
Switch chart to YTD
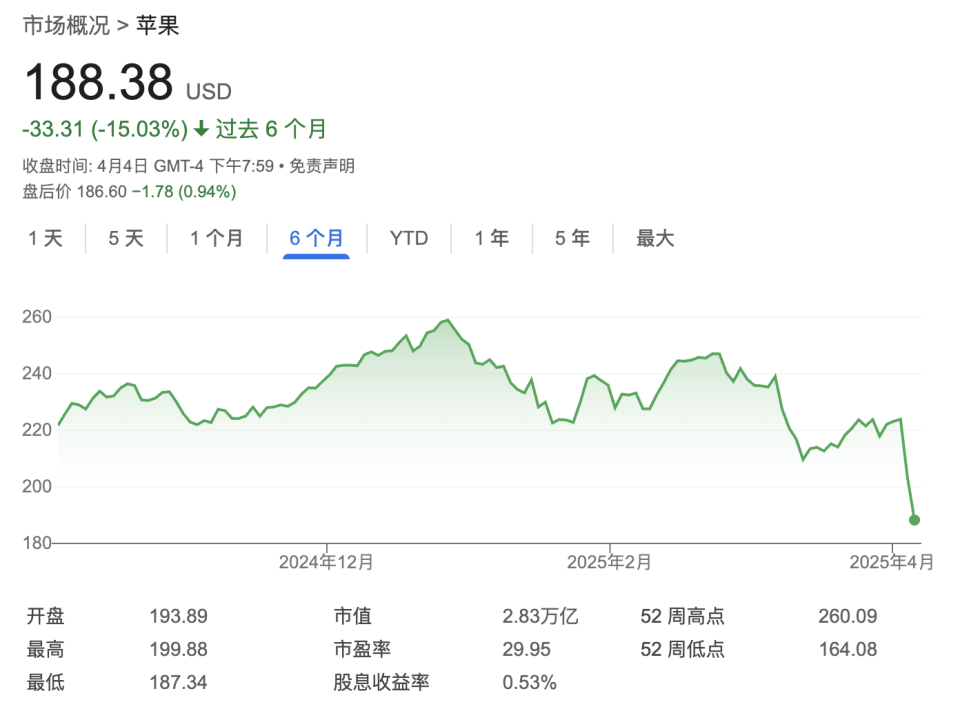[x=408, y=238]
